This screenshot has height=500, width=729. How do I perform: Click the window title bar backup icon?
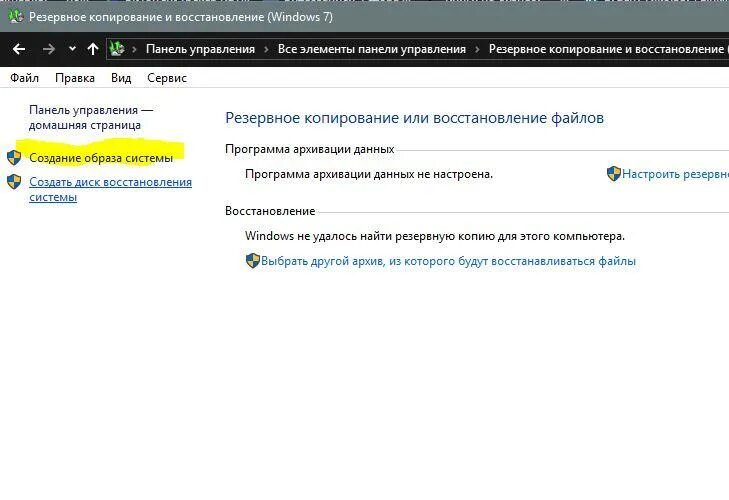click(15, 17)
